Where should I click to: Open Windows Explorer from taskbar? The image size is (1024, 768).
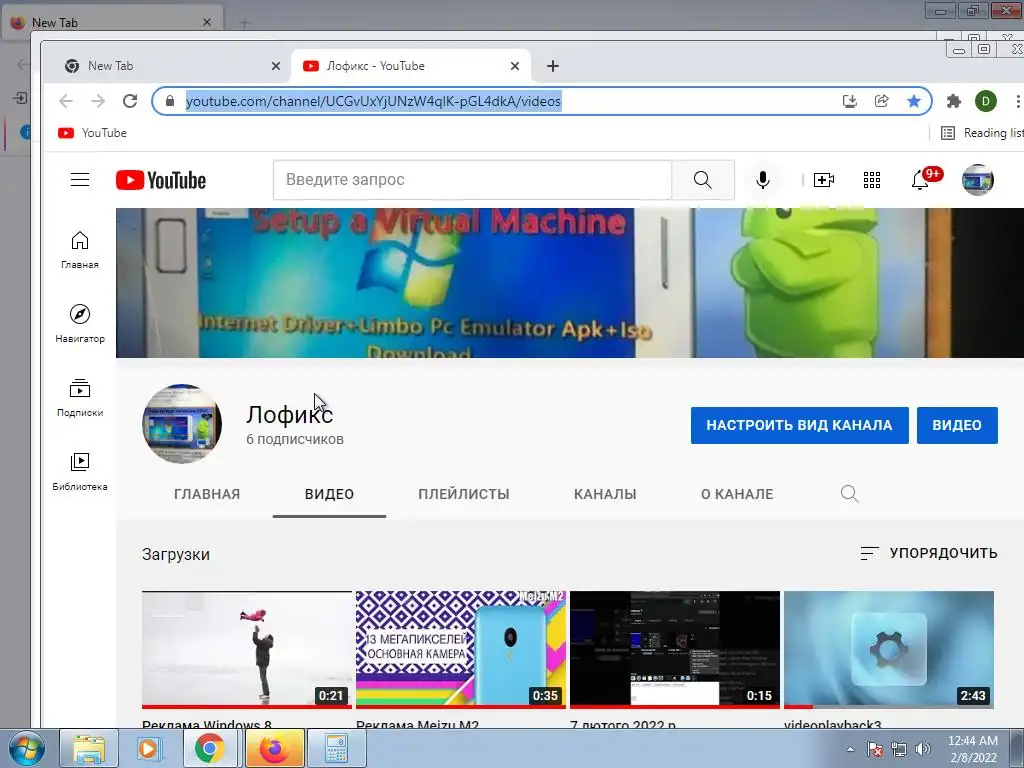pos(89,748)
